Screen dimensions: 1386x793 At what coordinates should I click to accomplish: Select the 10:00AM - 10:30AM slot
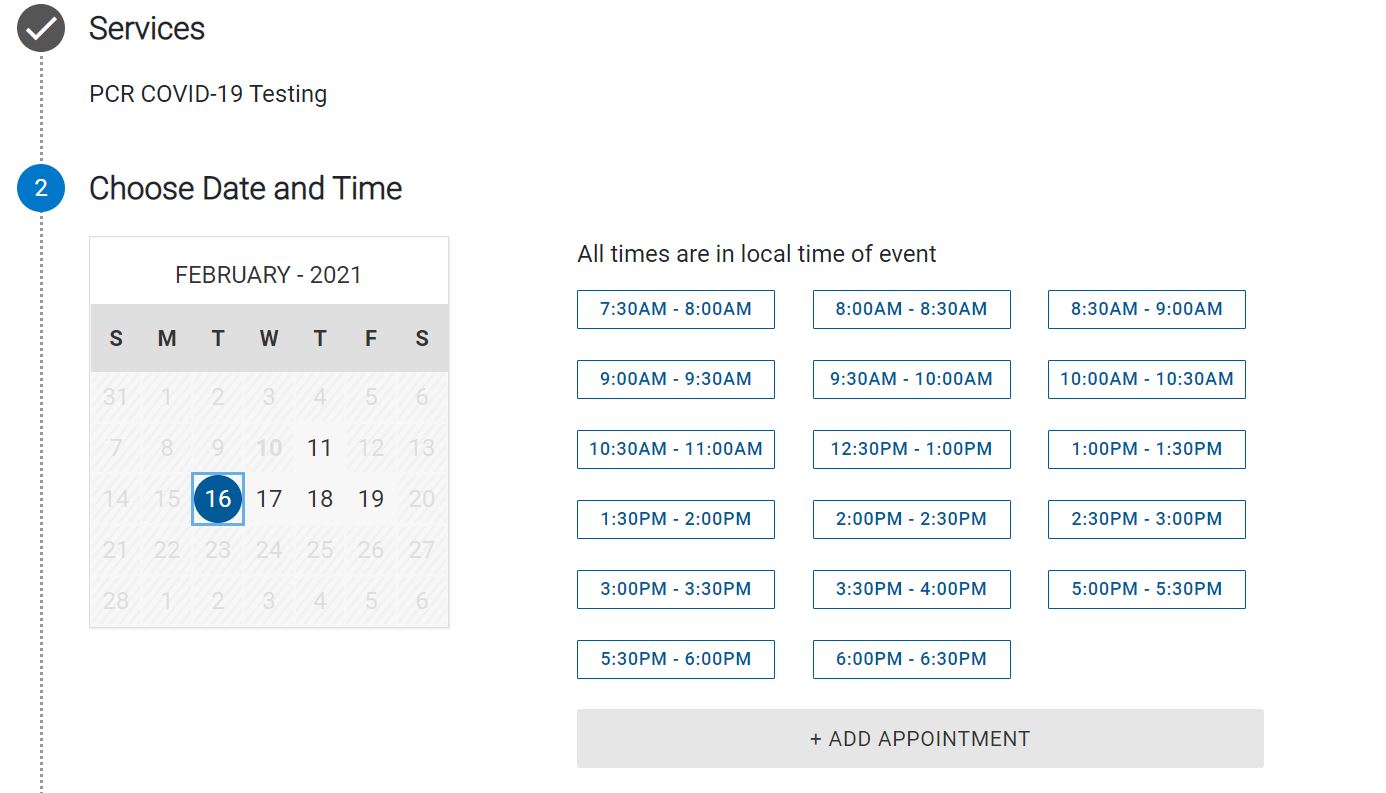pyautogui.click(x=1147, y=379)
